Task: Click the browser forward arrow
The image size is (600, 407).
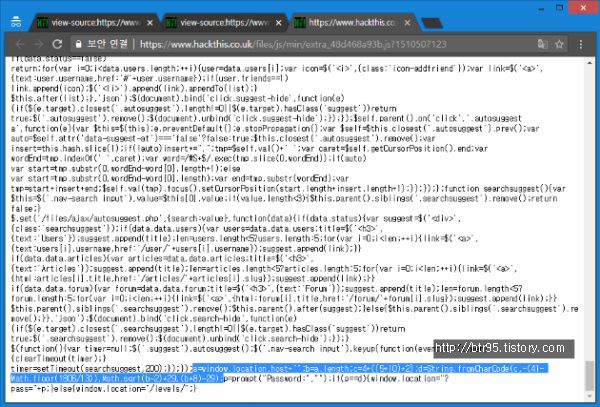Action: point(38,44)
